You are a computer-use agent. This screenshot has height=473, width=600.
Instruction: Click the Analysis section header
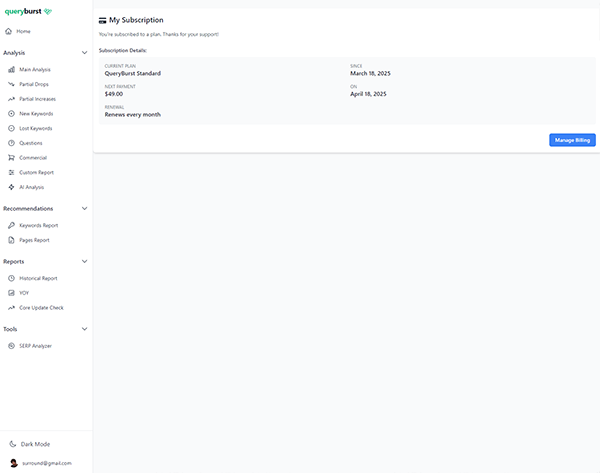(x=14, y=53)
